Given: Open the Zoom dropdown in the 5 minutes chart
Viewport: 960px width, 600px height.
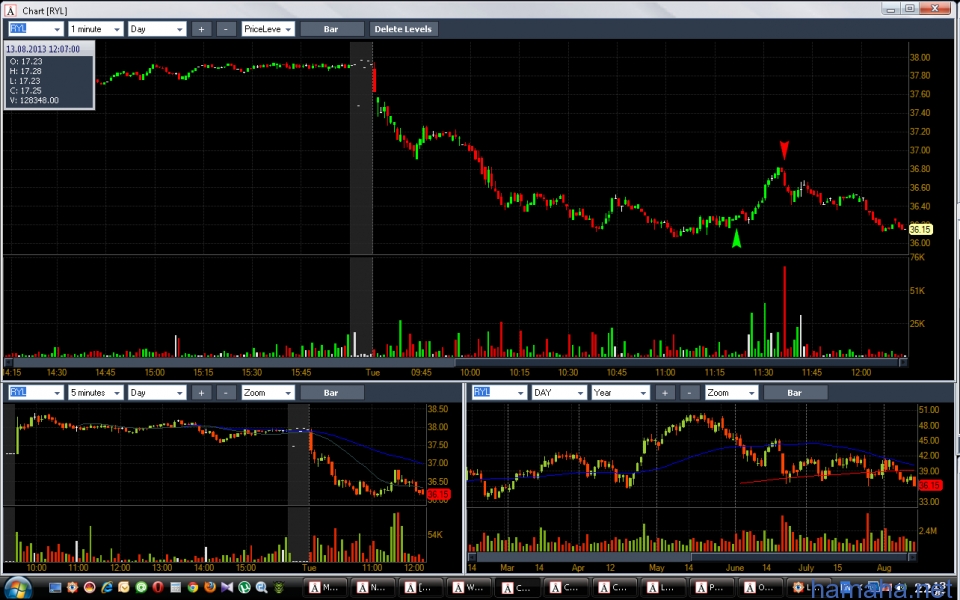Looking at the screenshot, I should 268,393.
